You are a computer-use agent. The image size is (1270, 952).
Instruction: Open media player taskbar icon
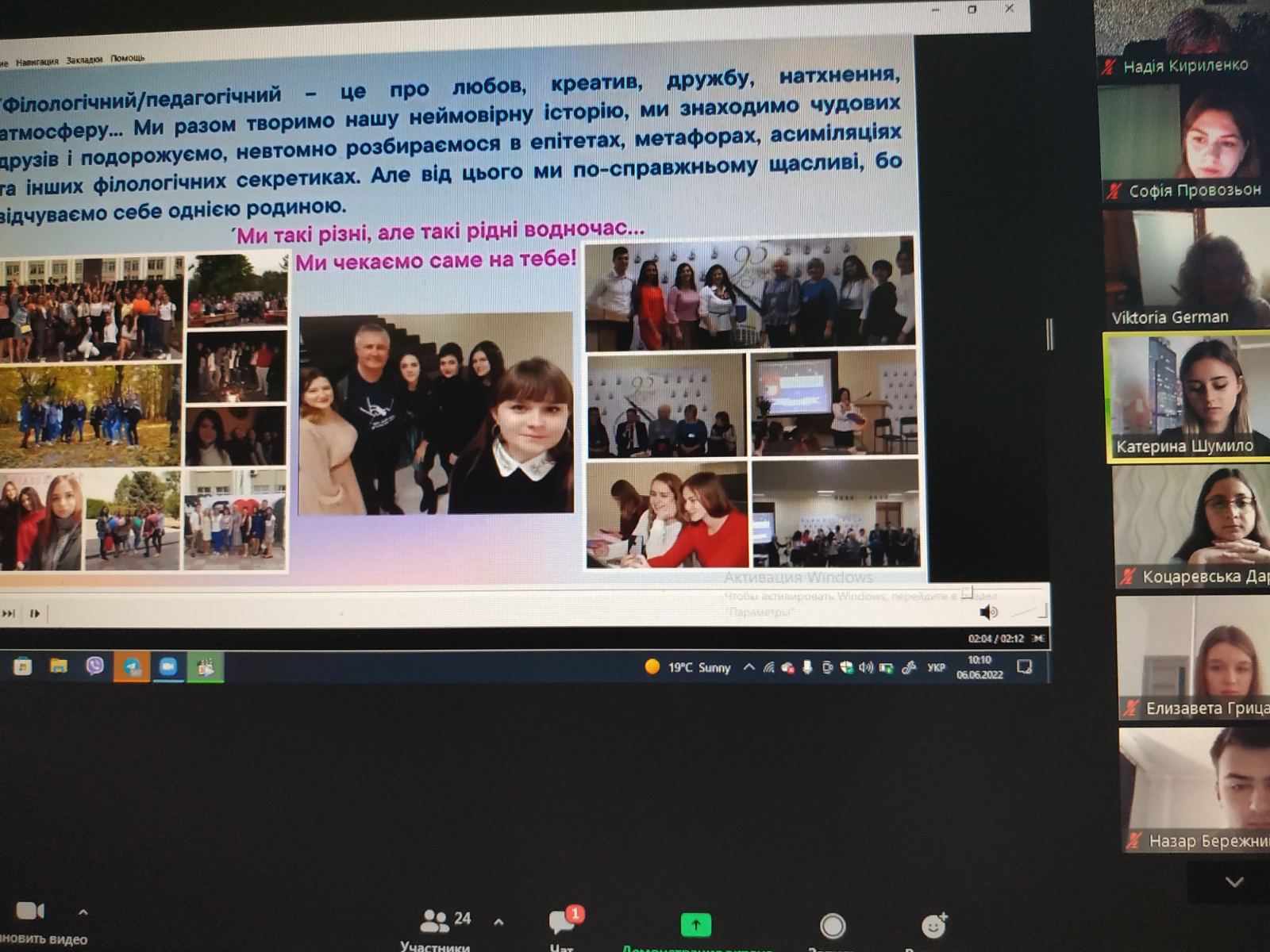[x=206, y=667]
